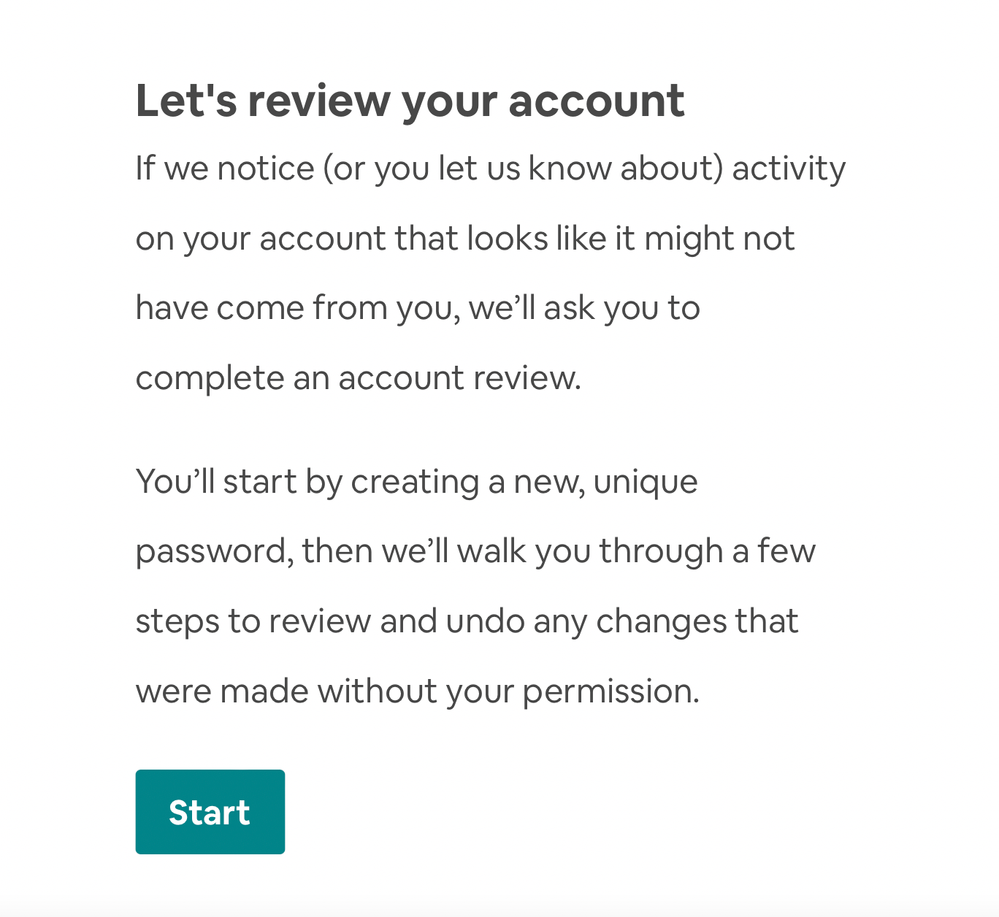Click the teal Start button at bottom

click(209, 811)
